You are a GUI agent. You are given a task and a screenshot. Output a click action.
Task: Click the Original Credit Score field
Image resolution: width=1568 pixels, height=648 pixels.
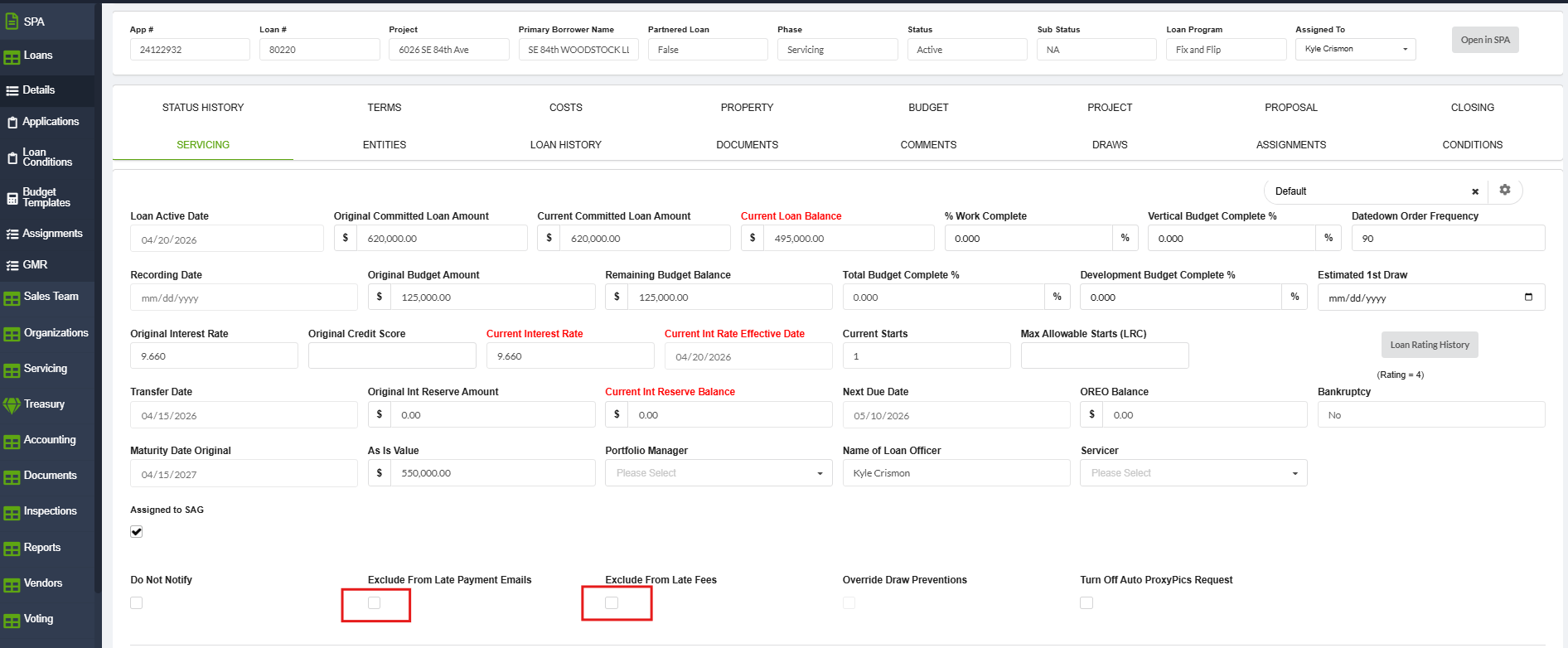tap(392, 355)
